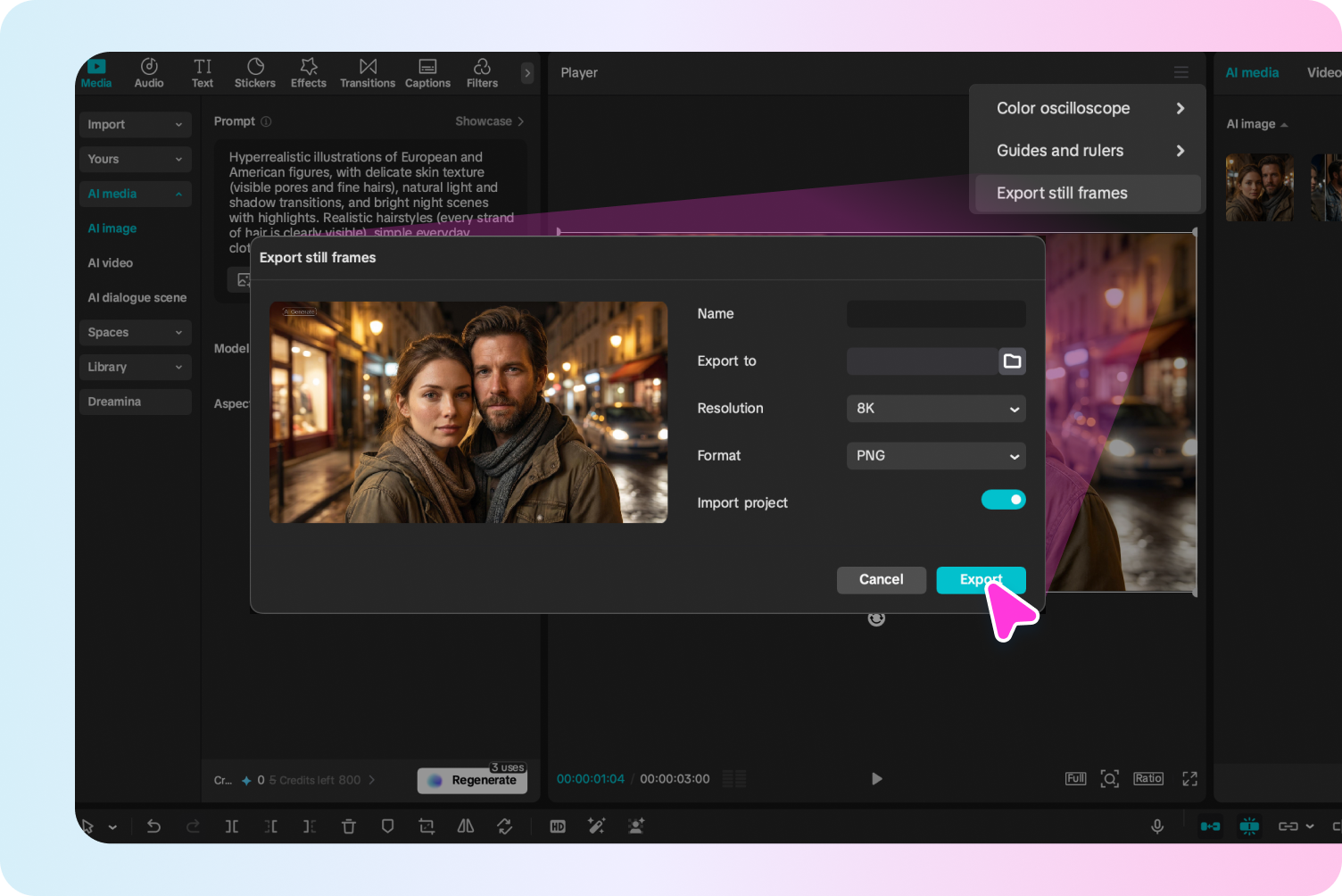Click the Mirror flip icon in the bottom toolbar

[x=465, y=825]
